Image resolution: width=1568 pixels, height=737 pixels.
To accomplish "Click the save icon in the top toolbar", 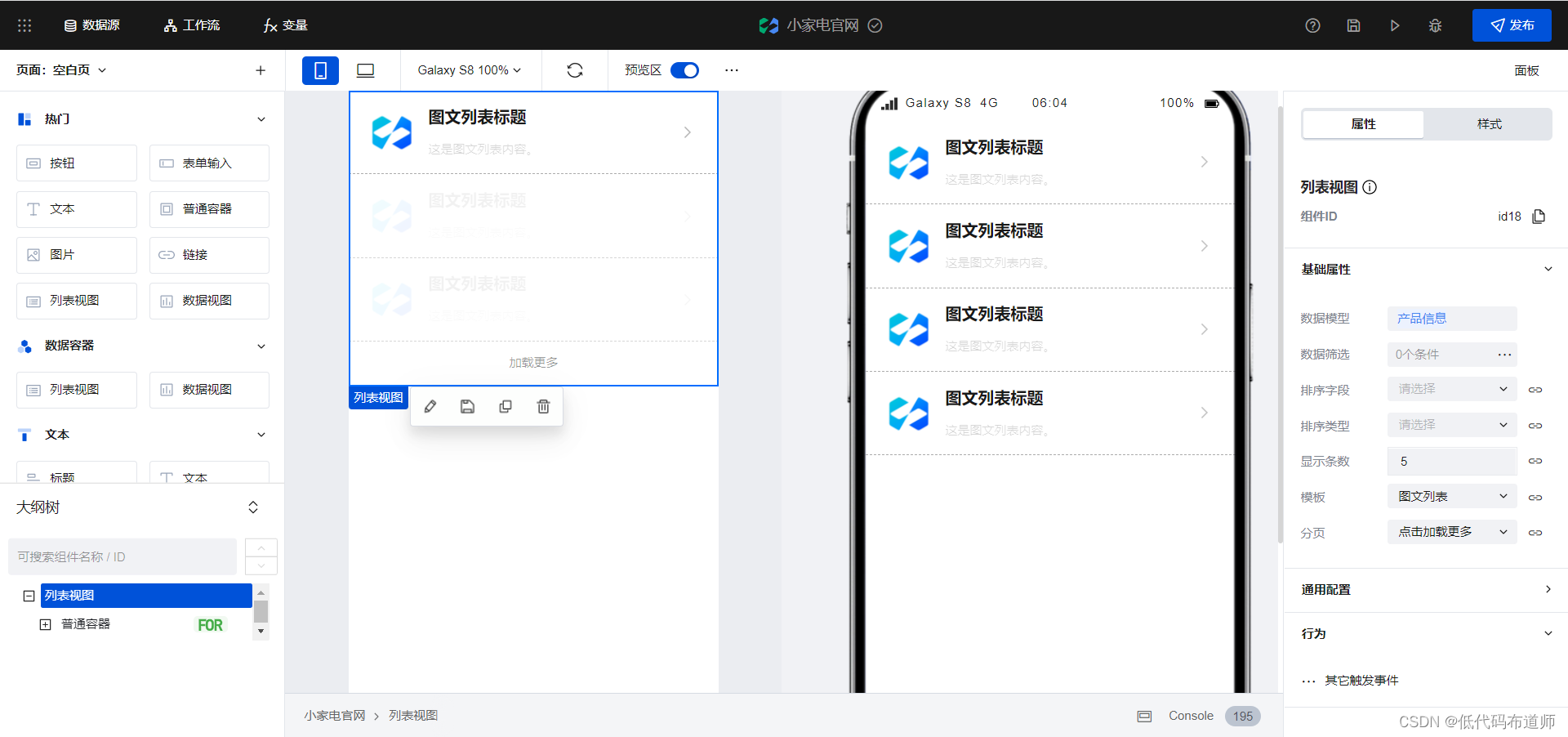I will click(1353, 25).
